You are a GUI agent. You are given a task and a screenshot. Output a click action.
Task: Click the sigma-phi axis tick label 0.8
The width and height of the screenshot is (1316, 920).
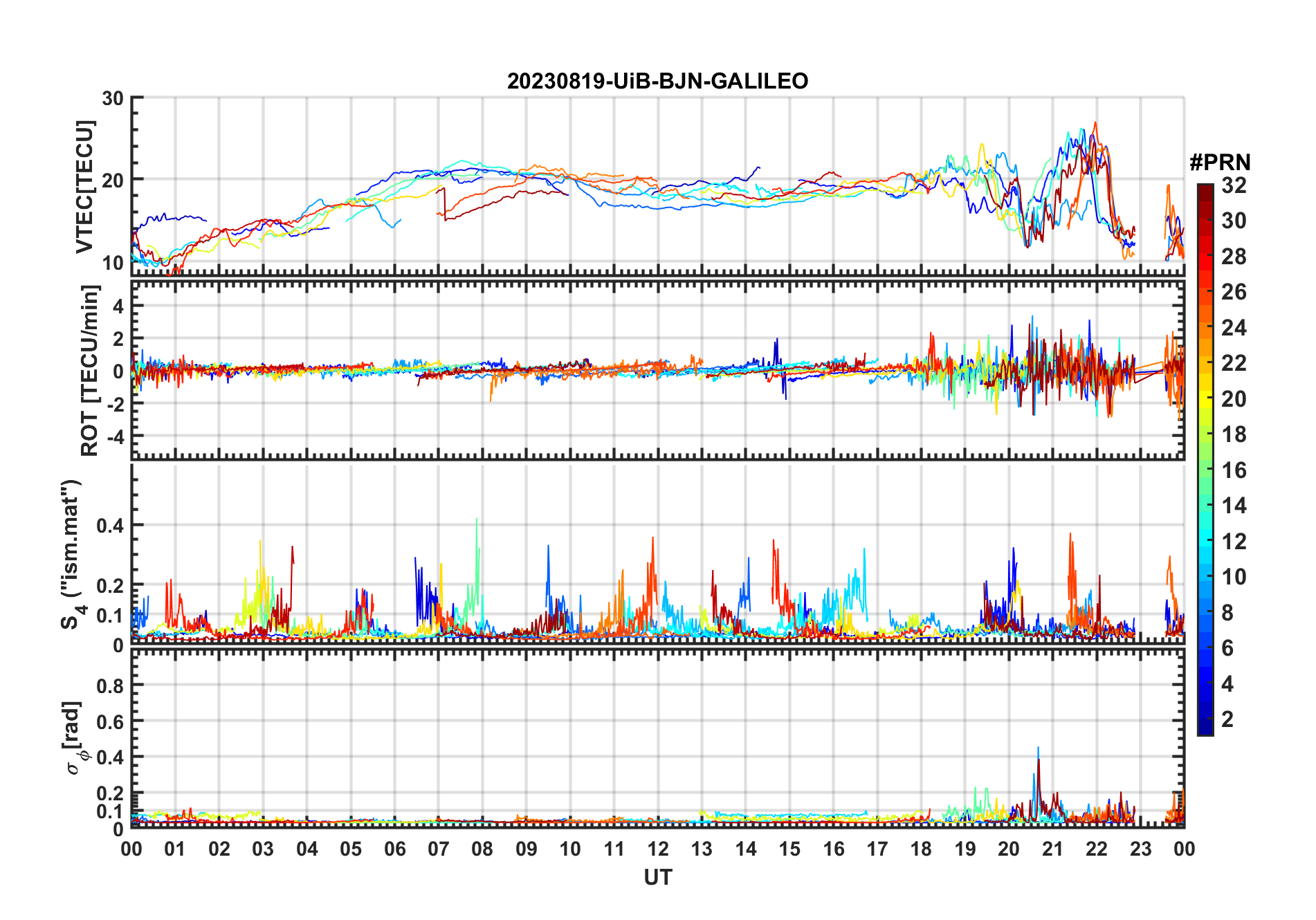point(110,686)
